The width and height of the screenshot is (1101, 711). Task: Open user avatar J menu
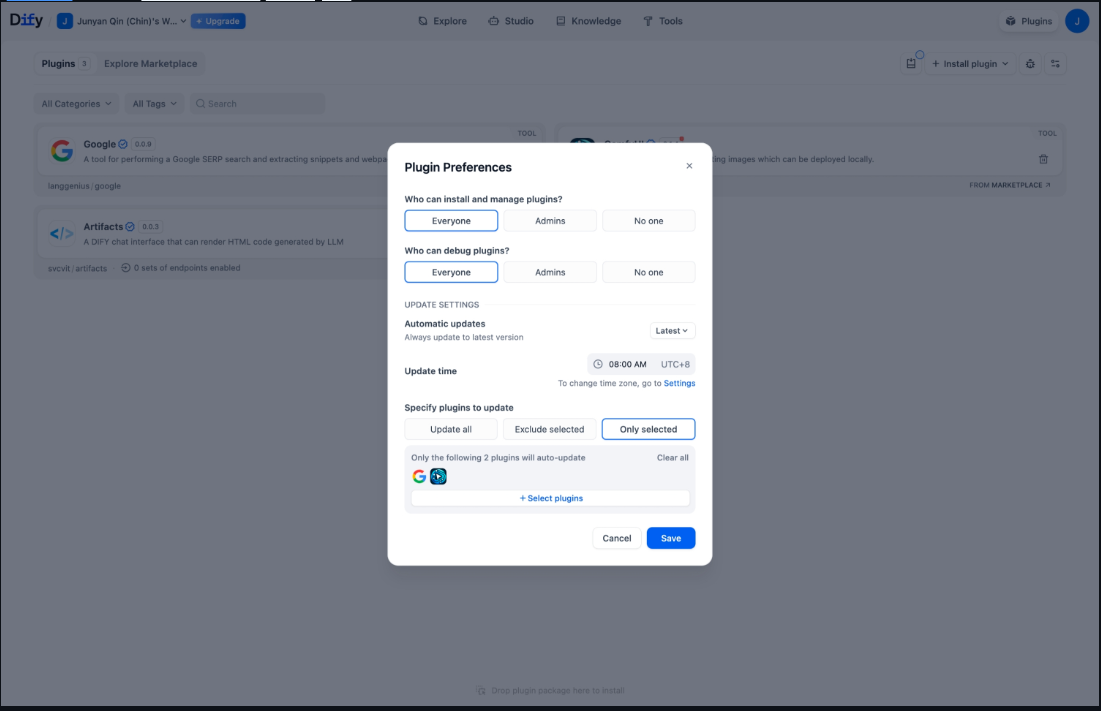[x=1077, y=21]
